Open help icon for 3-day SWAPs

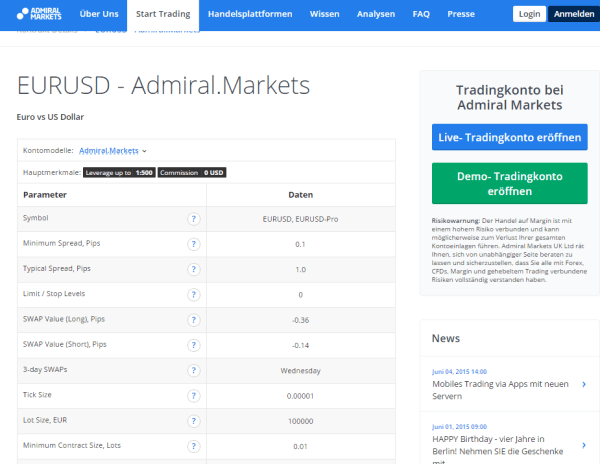tap(194, 370)
